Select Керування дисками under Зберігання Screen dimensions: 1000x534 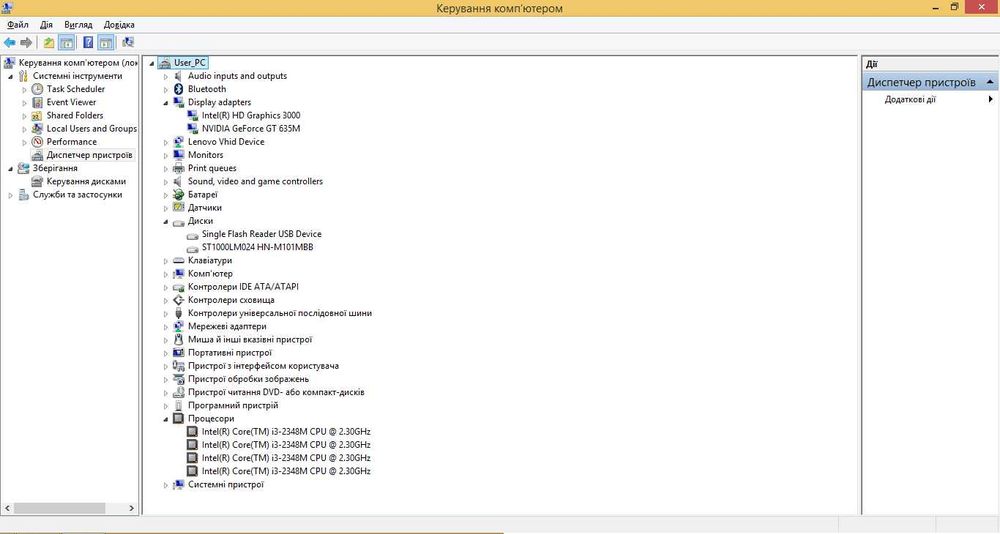[x=86, y=181]
